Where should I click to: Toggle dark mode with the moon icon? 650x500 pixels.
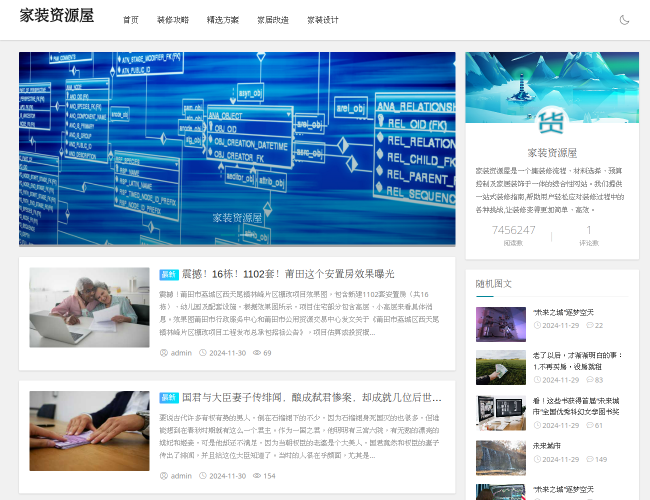[x=624, y=20]
